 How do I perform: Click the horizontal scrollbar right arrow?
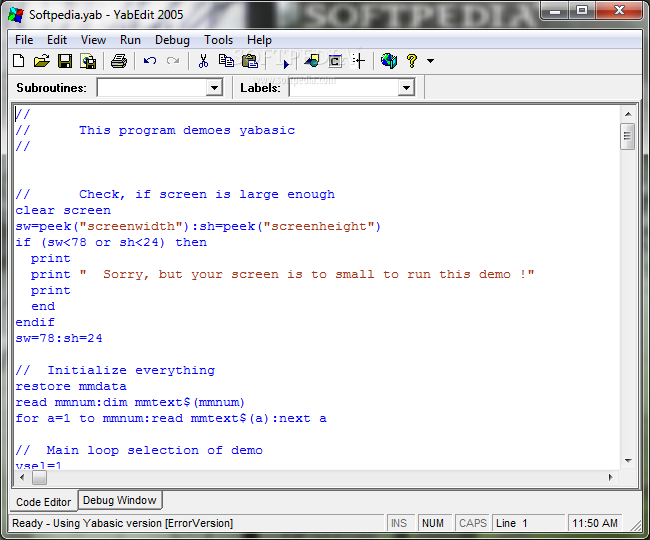click(x=610, y=477)
